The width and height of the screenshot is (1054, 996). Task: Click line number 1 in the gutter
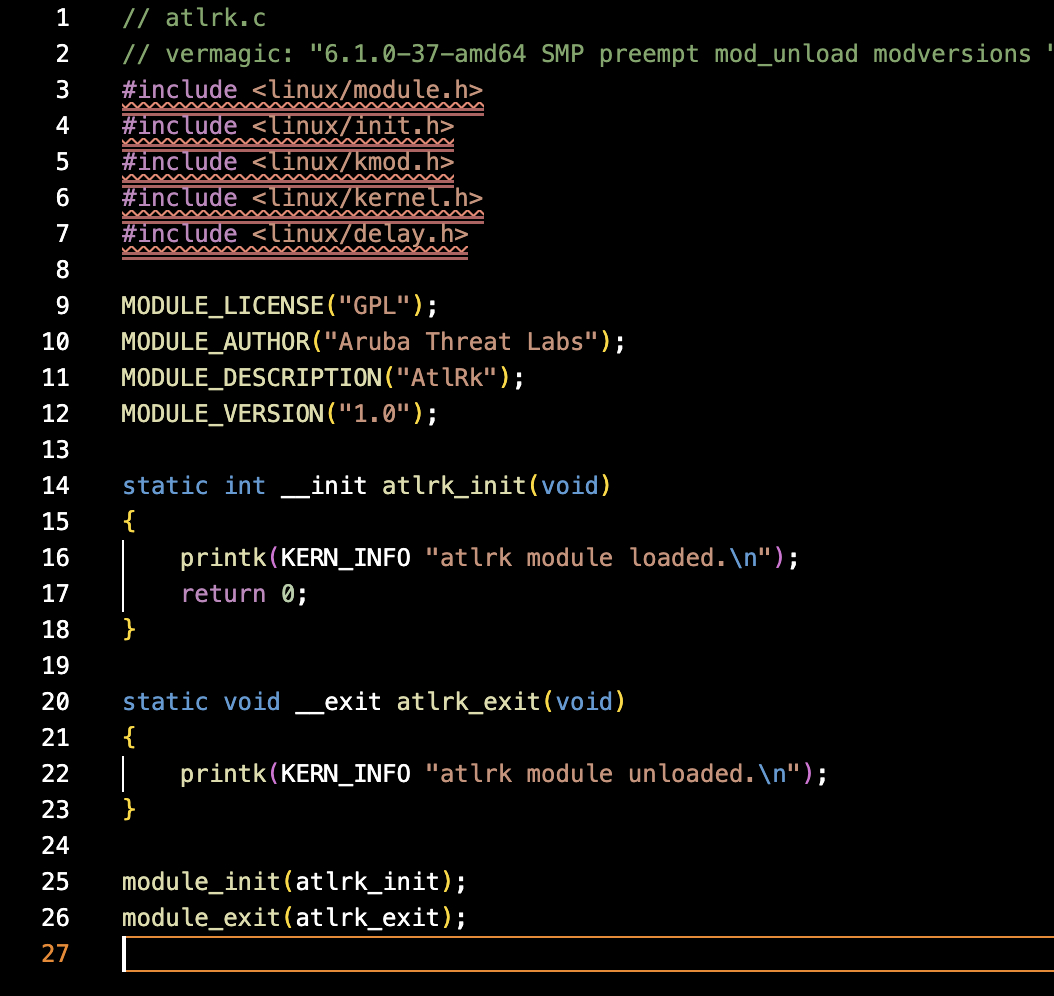(x=63, y=17)
